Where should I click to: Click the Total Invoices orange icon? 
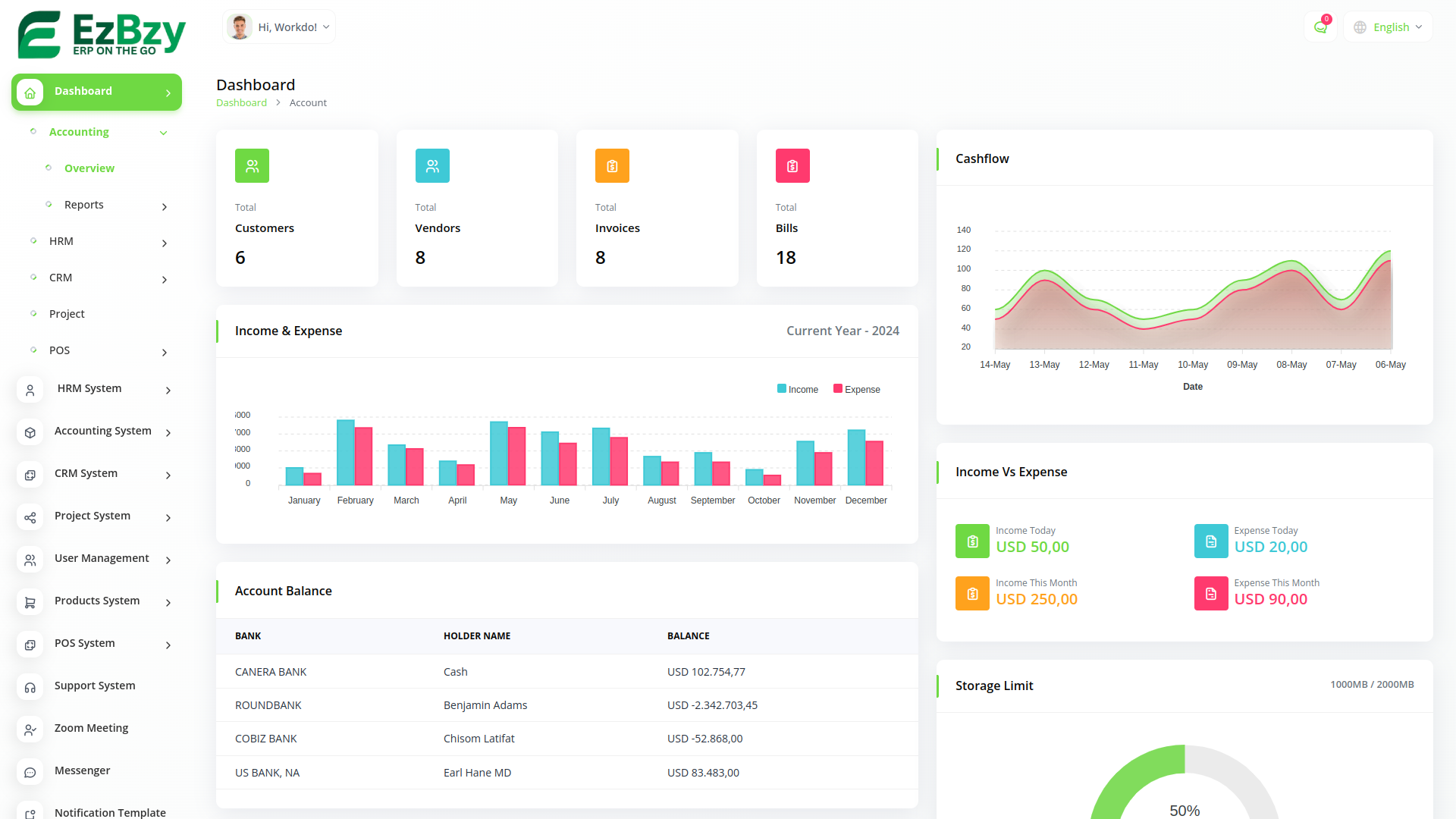612,166
